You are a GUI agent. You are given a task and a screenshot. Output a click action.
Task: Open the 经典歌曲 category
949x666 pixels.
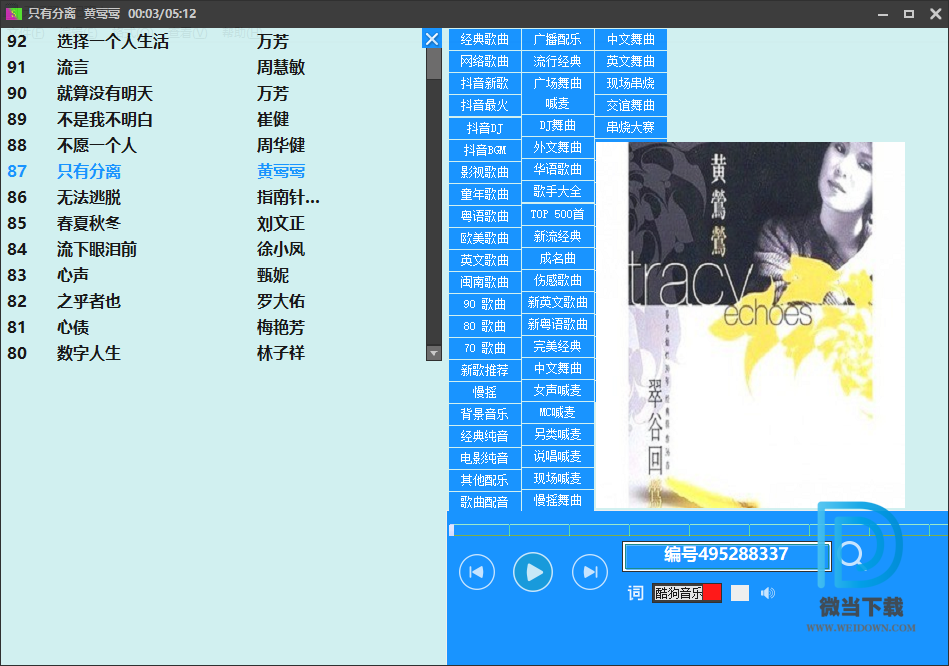click(485, 39)
